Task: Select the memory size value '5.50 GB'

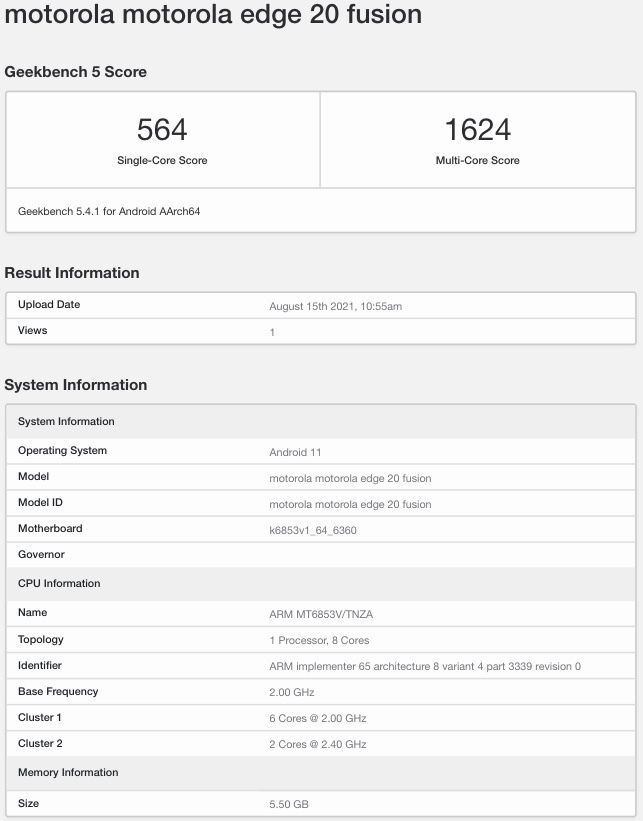Action: (x=289, y=804)
